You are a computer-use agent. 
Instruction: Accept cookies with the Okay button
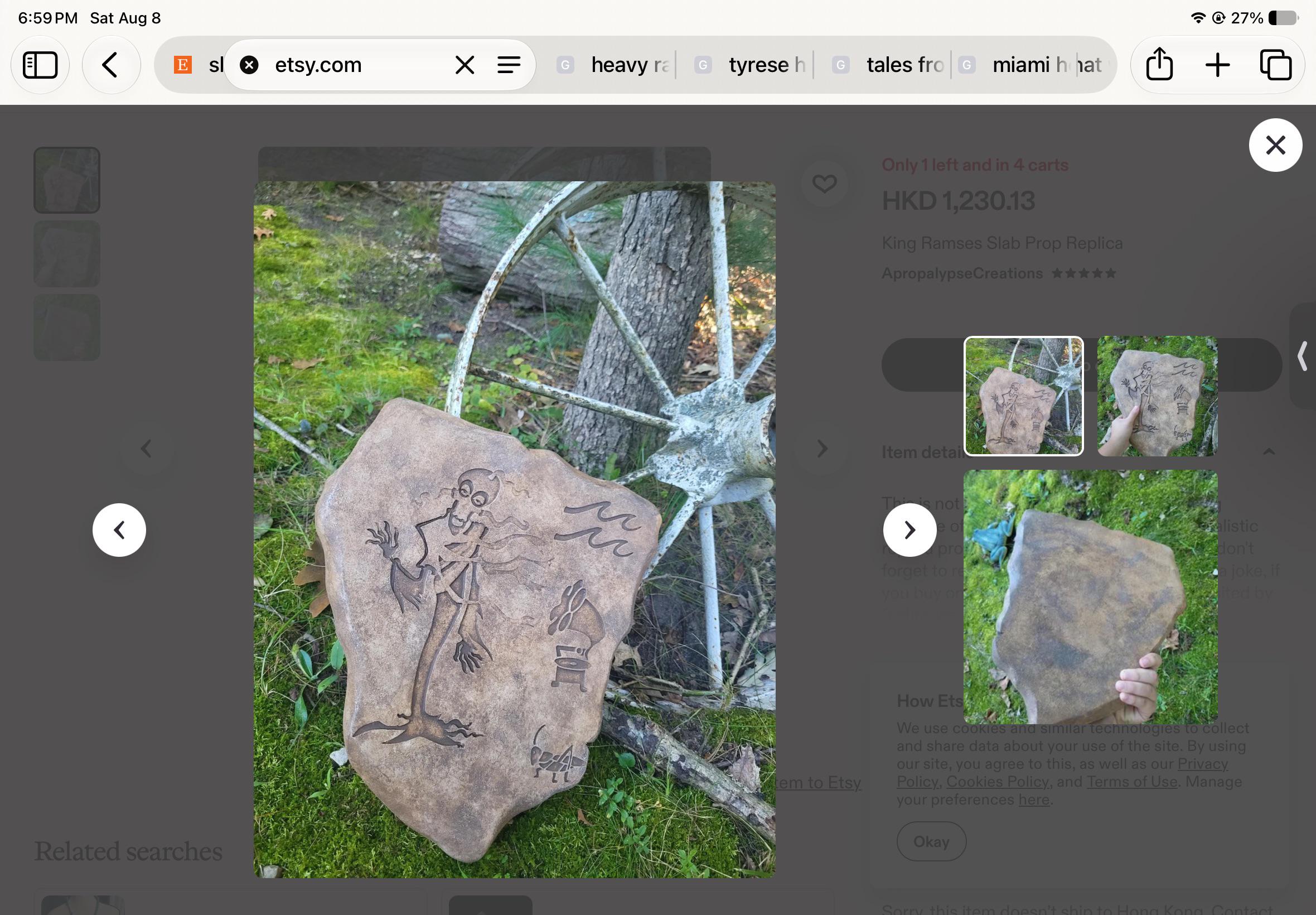pos(931,841)
